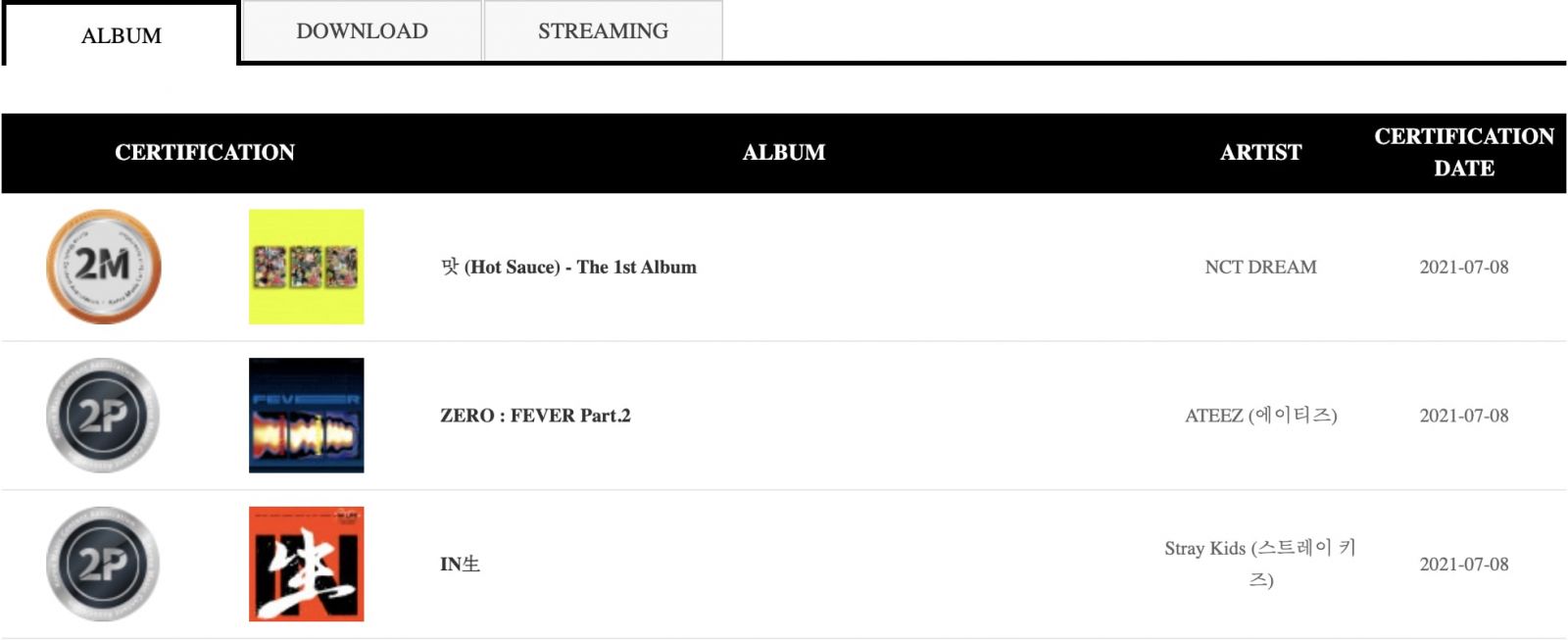1568x640 pixels.
Task: Select the ALBUM tab
Action: tap(122, 34)
